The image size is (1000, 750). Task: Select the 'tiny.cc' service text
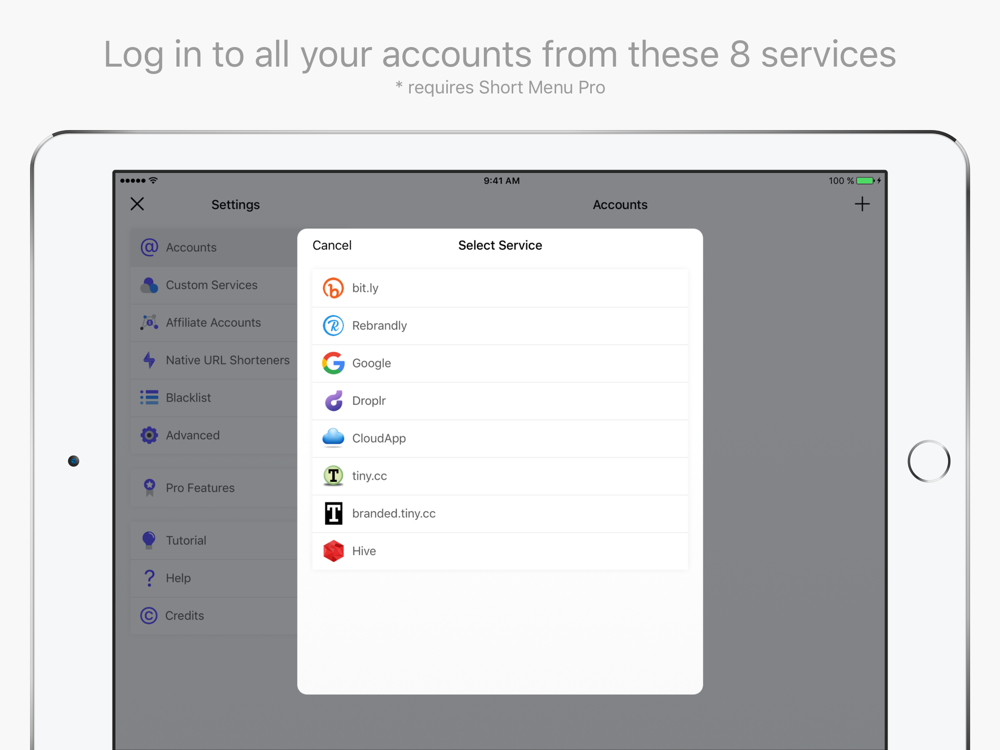pyautogui.click(x=369, y=476)
